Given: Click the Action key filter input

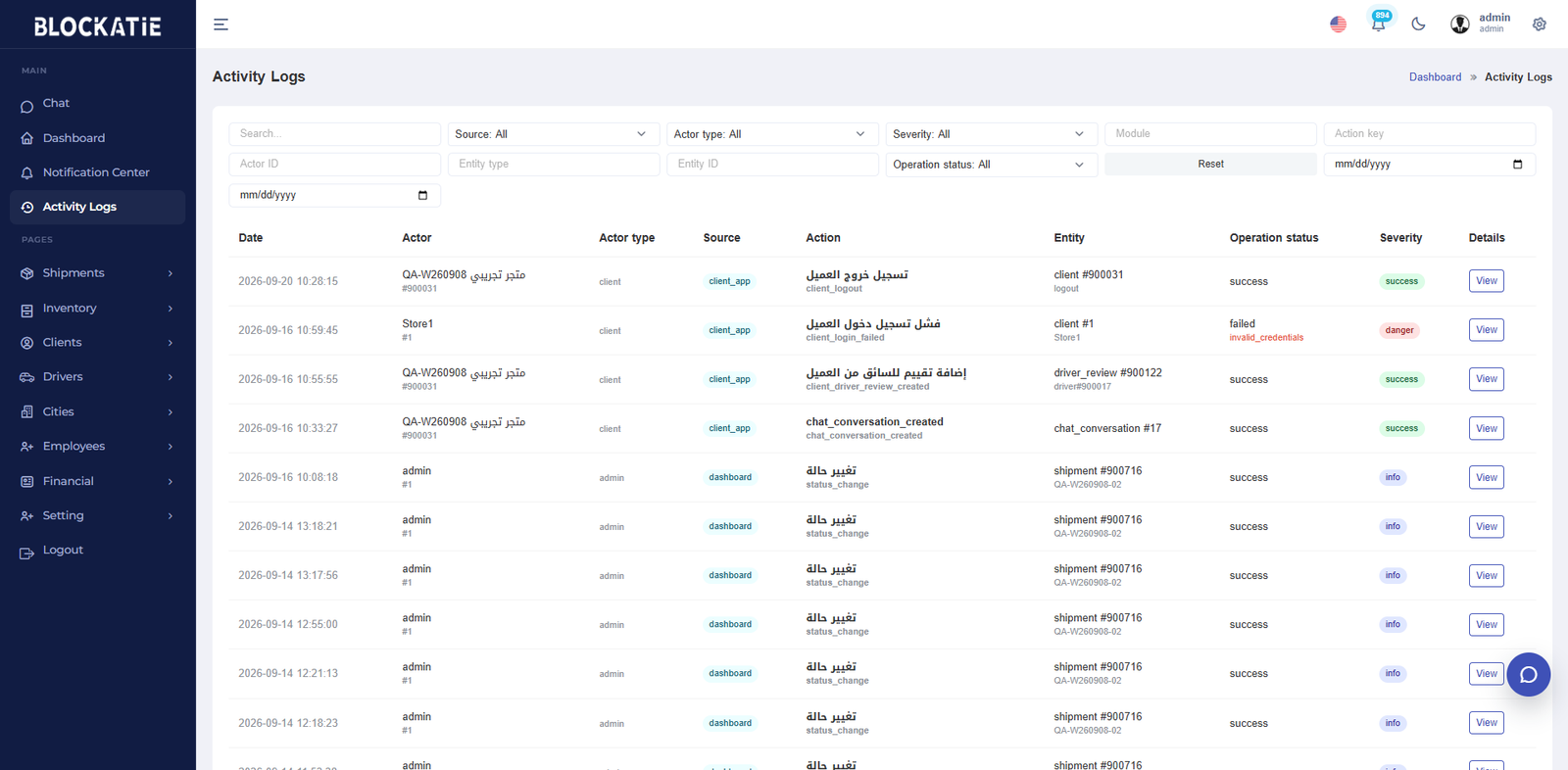Looking at the screenshot, I should (x=1429, y=134).
